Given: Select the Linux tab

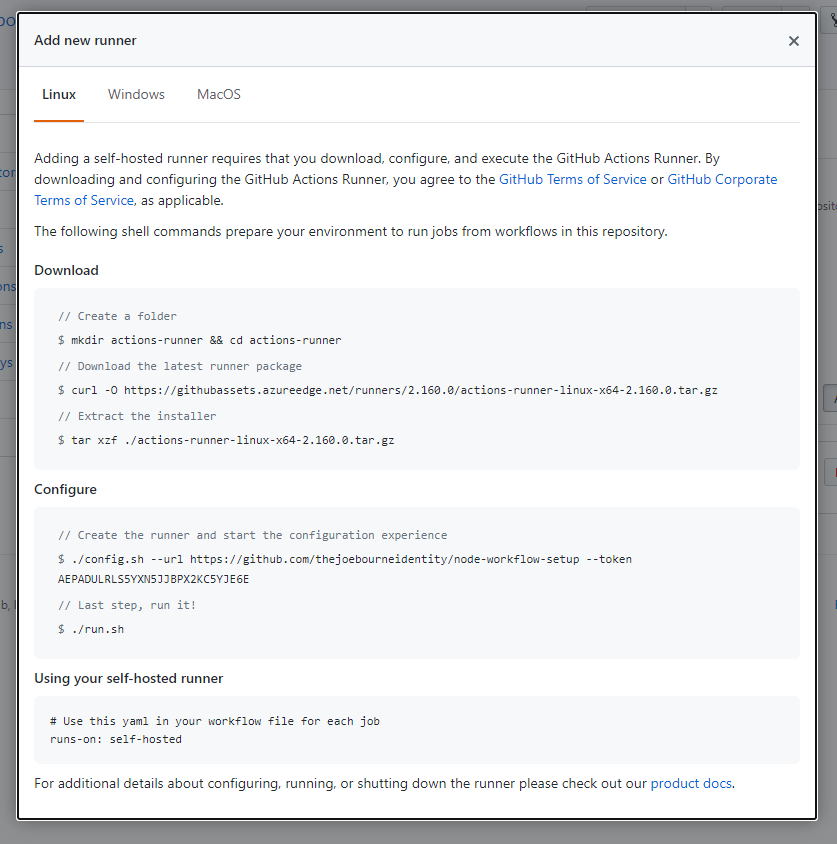Looking at the screenshot, I should [59, 95].
